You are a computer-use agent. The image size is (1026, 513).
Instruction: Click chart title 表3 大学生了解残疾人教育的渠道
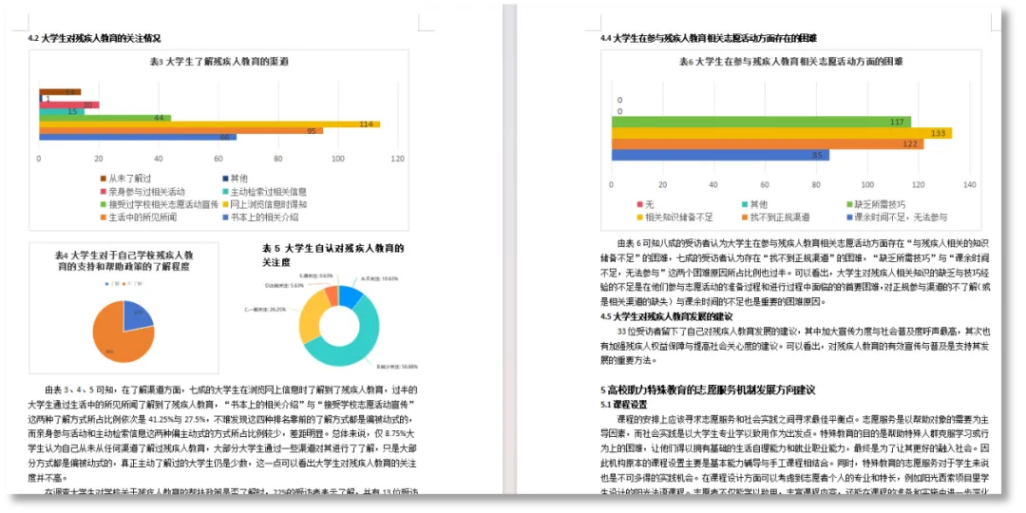pos(218,62)
